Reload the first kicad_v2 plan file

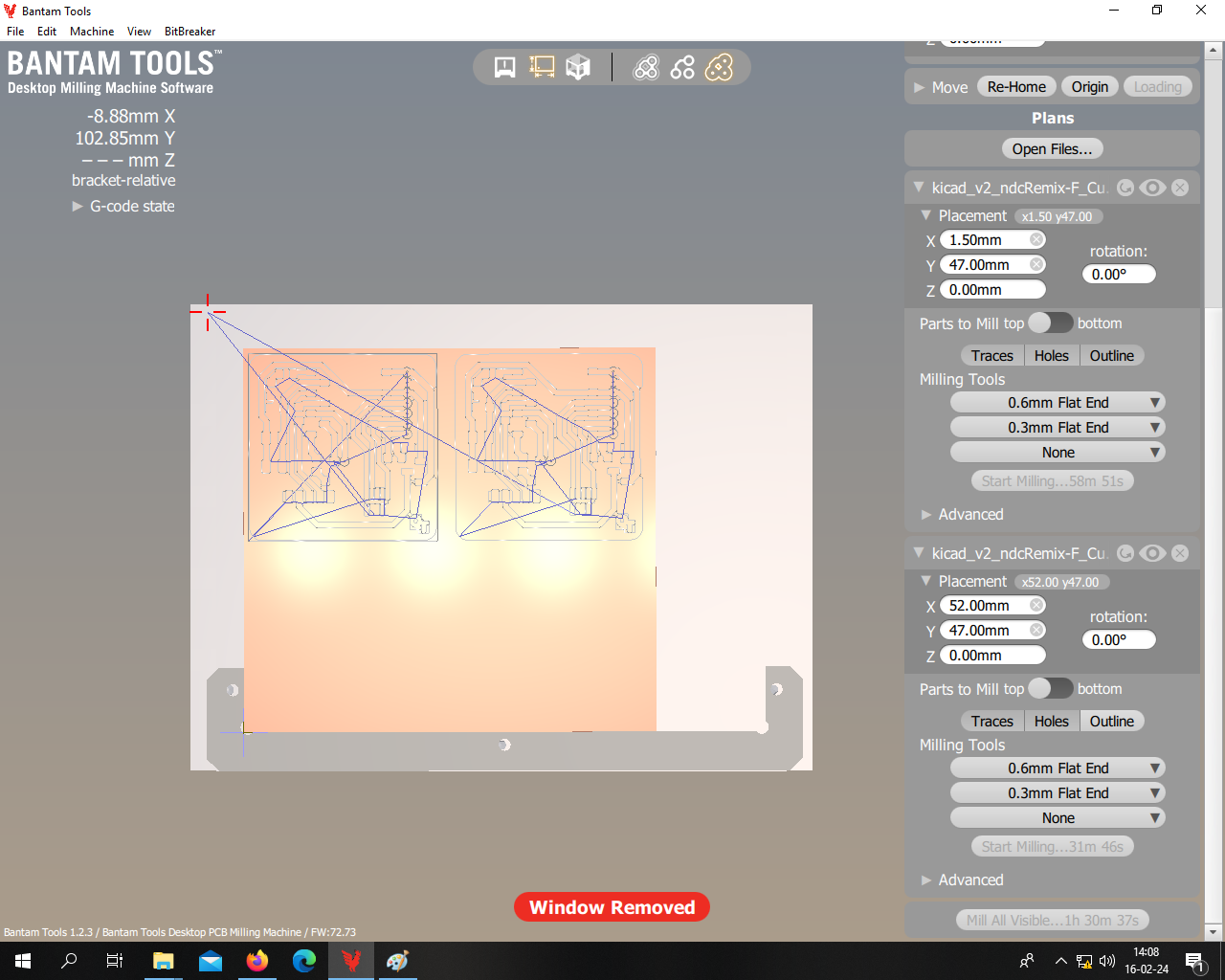(x=1126, y=188)
